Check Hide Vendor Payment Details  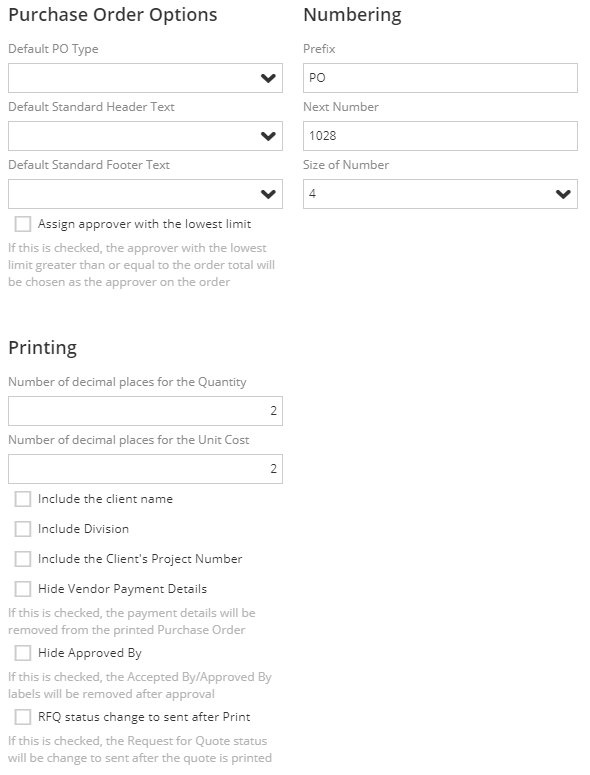coord(23,589)
